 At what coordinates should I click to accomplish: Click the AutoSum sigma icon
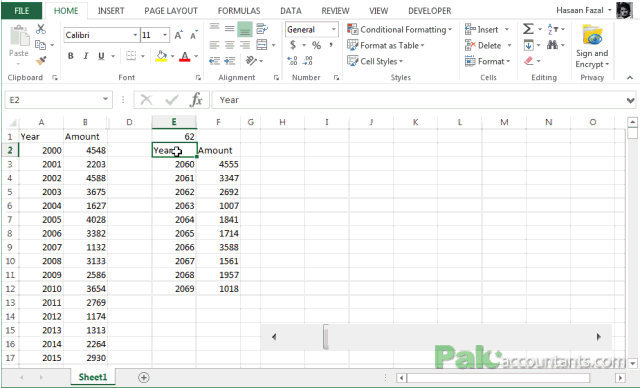(528, 29)
